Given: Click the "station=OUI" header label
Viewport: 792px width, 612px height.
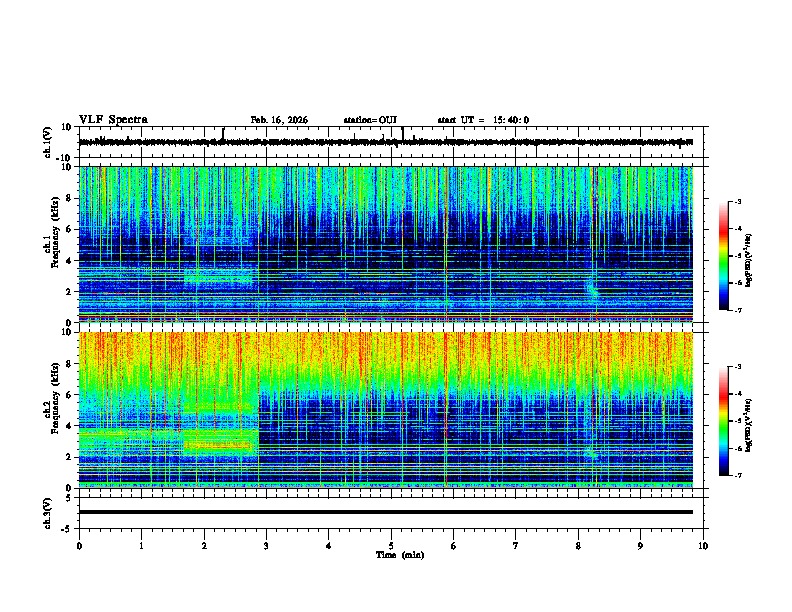Looking at the screenshot, I should coord(370,120).
